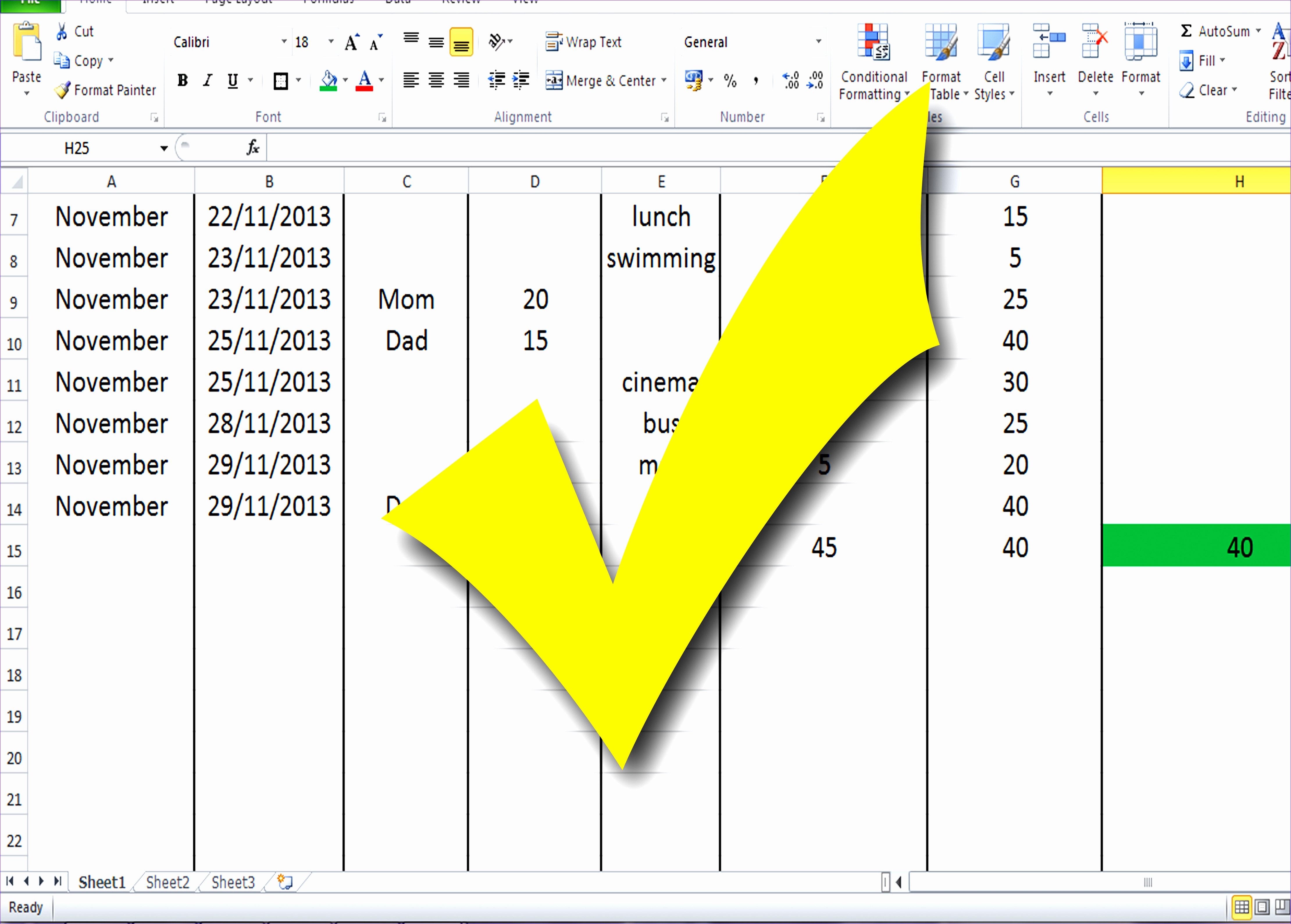Open the Clear options dropdown

(x=1234, y=90)
